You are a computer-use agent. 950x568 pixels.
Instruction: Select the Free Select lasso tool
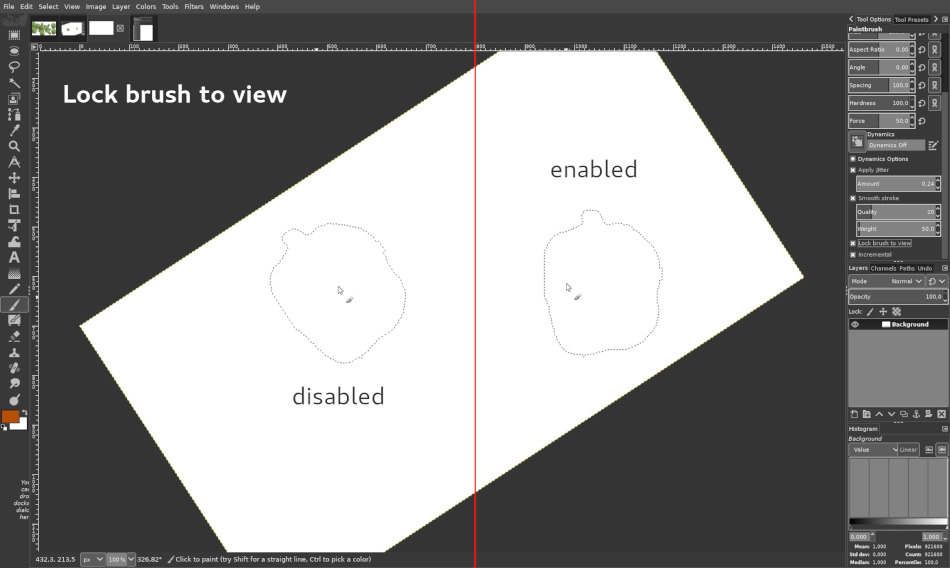point(14,67)
